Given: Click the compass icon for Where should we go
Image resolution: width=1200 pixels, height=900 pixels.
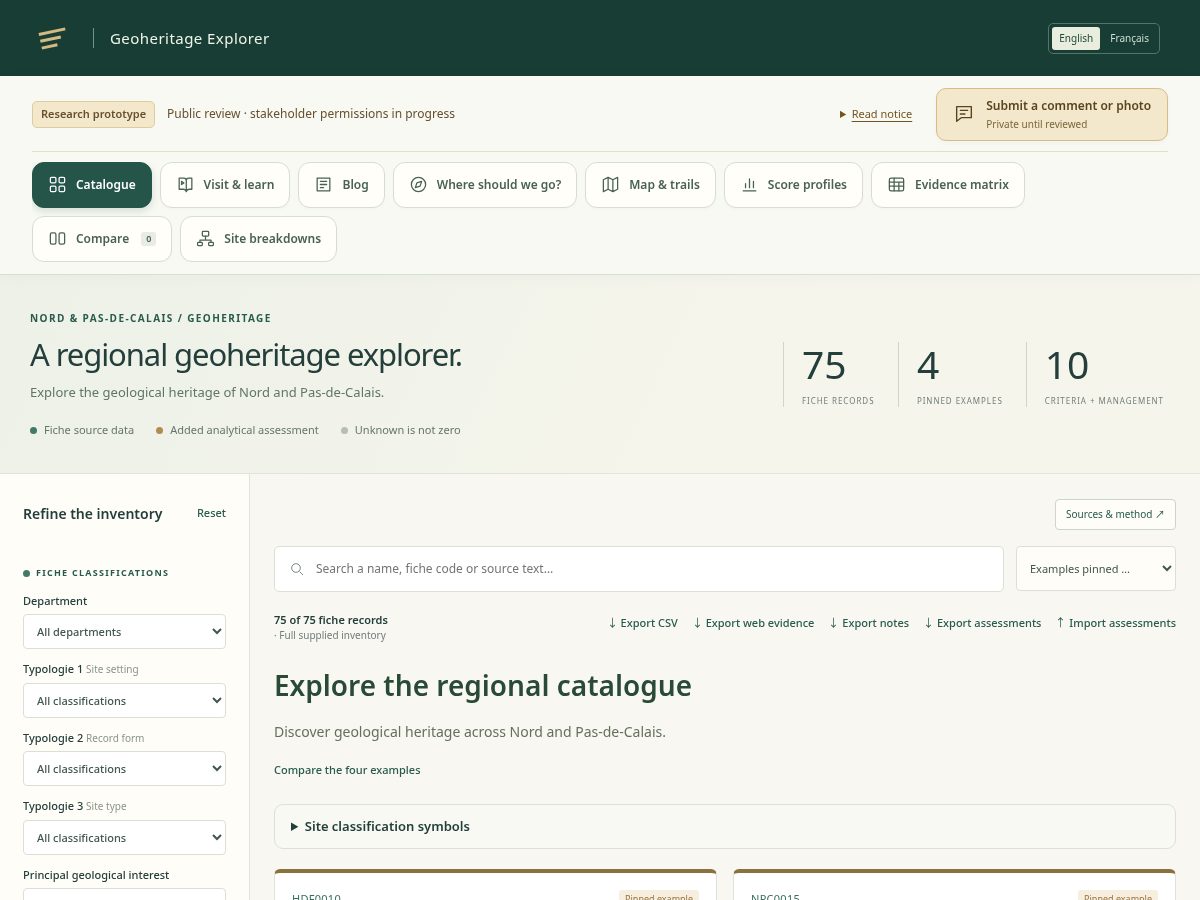Looking at the screenshot, I should 418,185.
